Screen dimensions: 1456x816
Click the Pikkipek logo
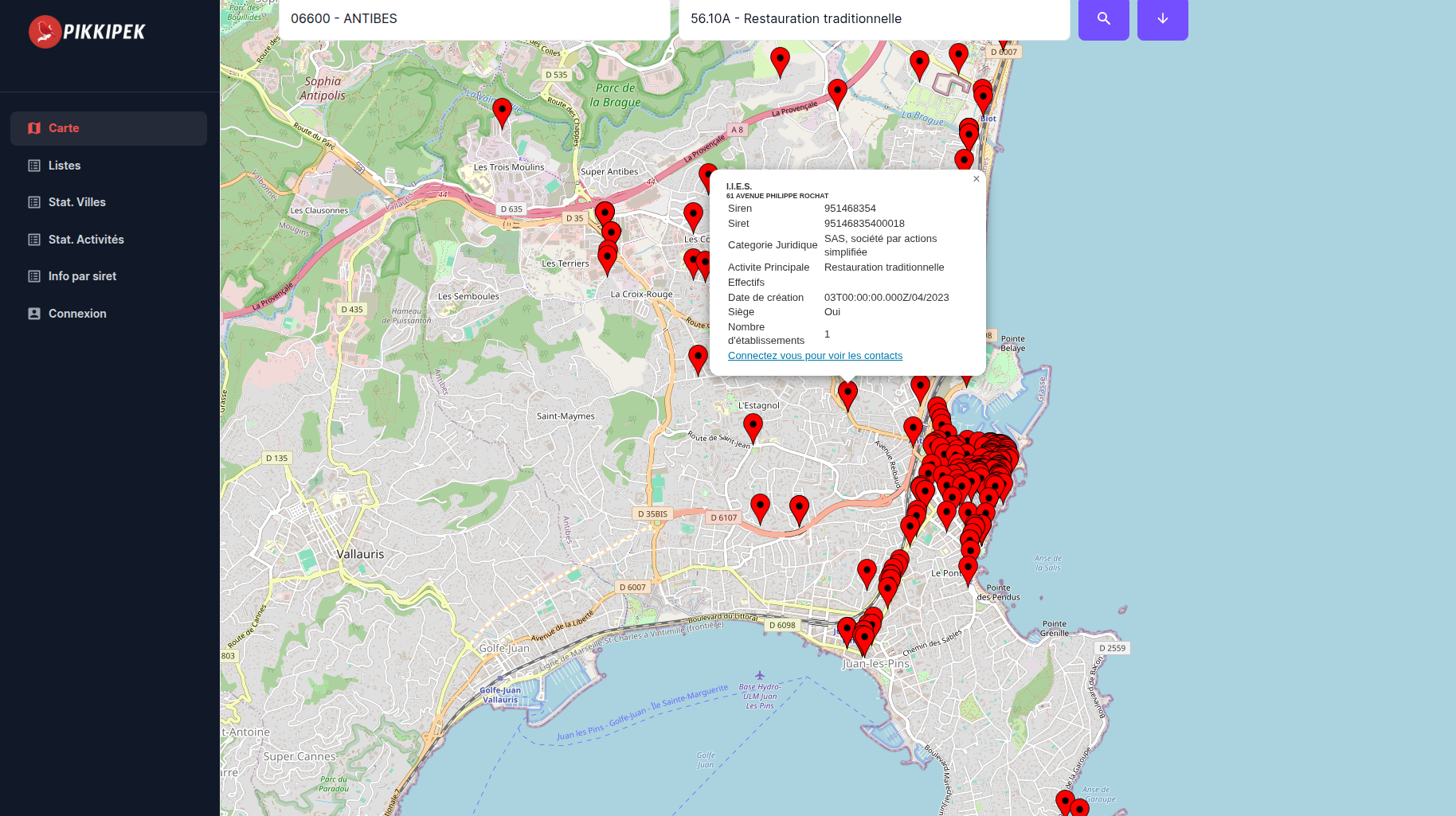[88, 32]
